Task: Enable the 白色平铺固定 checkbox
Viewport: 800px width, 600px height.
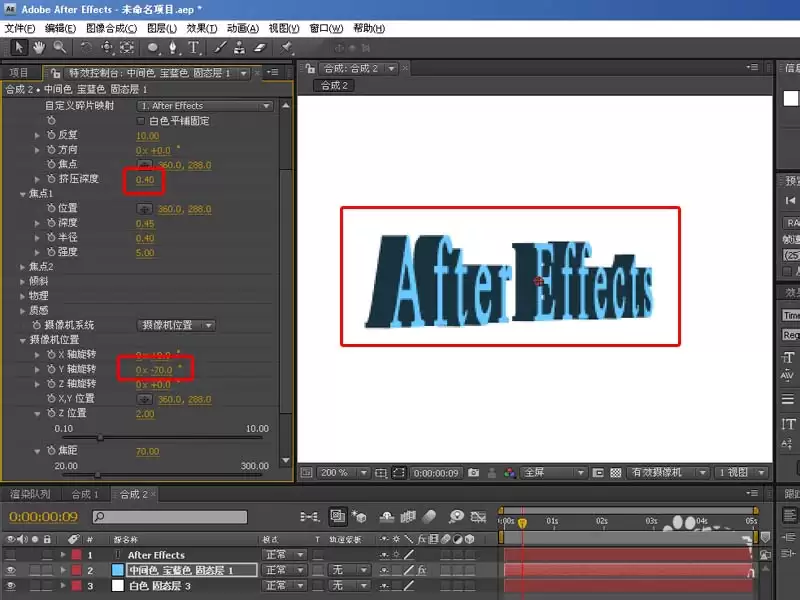Action: tap(141, 121)
